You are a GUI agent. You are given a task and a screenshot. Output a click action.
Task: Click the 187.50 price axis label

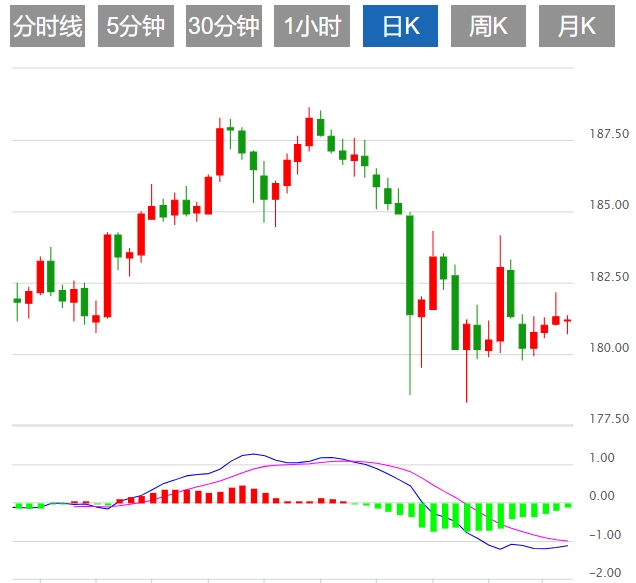coord(609,133)
